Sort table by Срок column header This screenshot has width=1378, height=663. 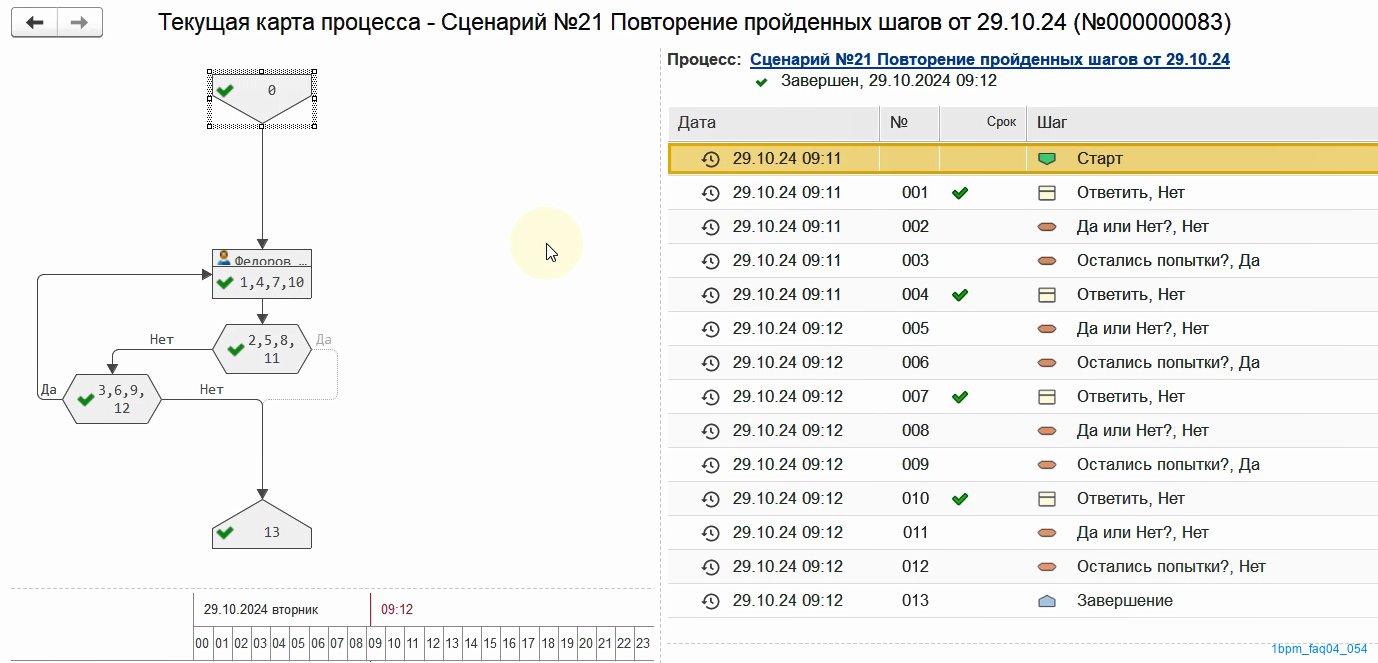[x=983, y=123]
